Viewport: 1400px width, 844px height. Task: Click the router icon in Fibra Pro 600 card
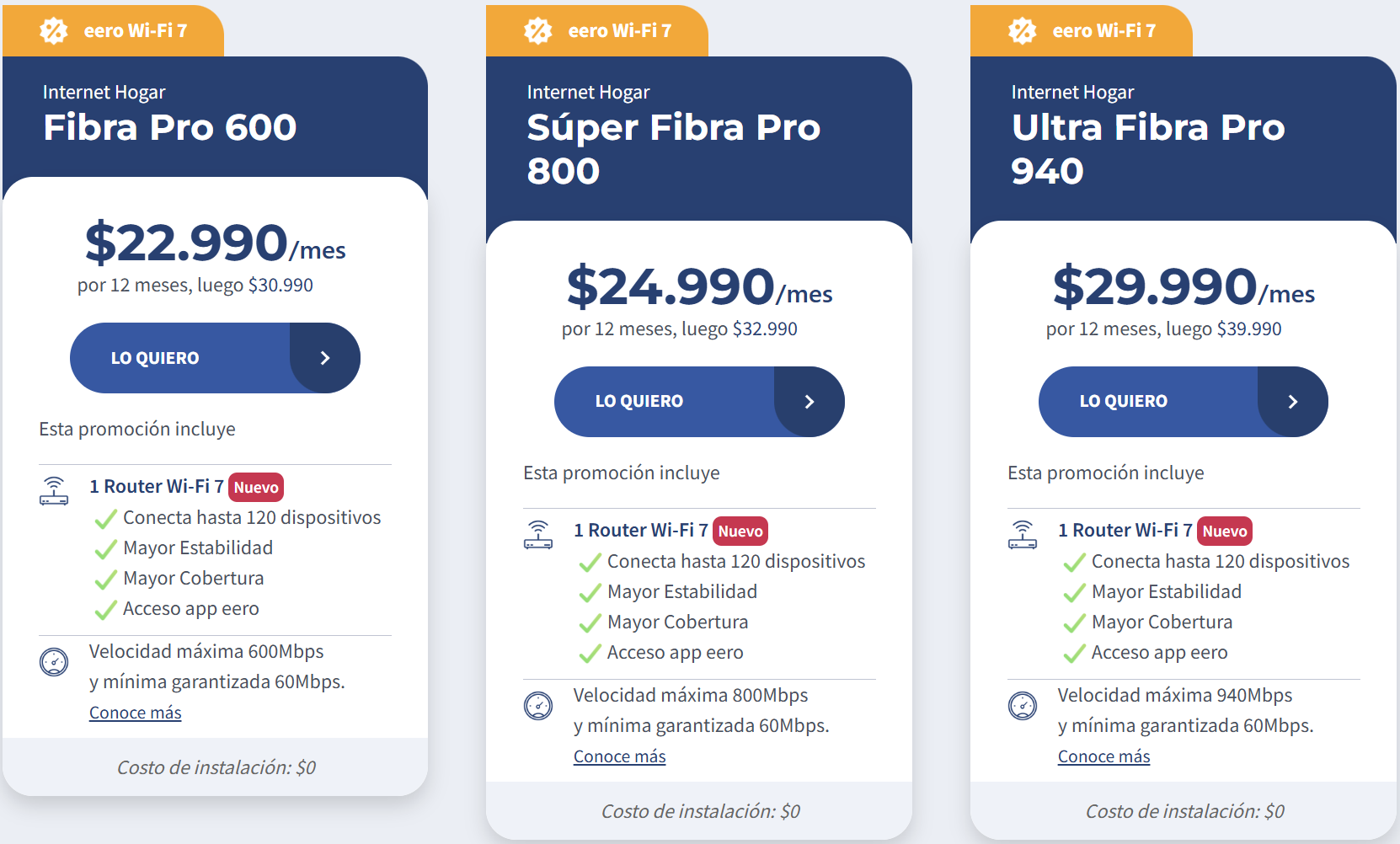(x=54, y=490)
